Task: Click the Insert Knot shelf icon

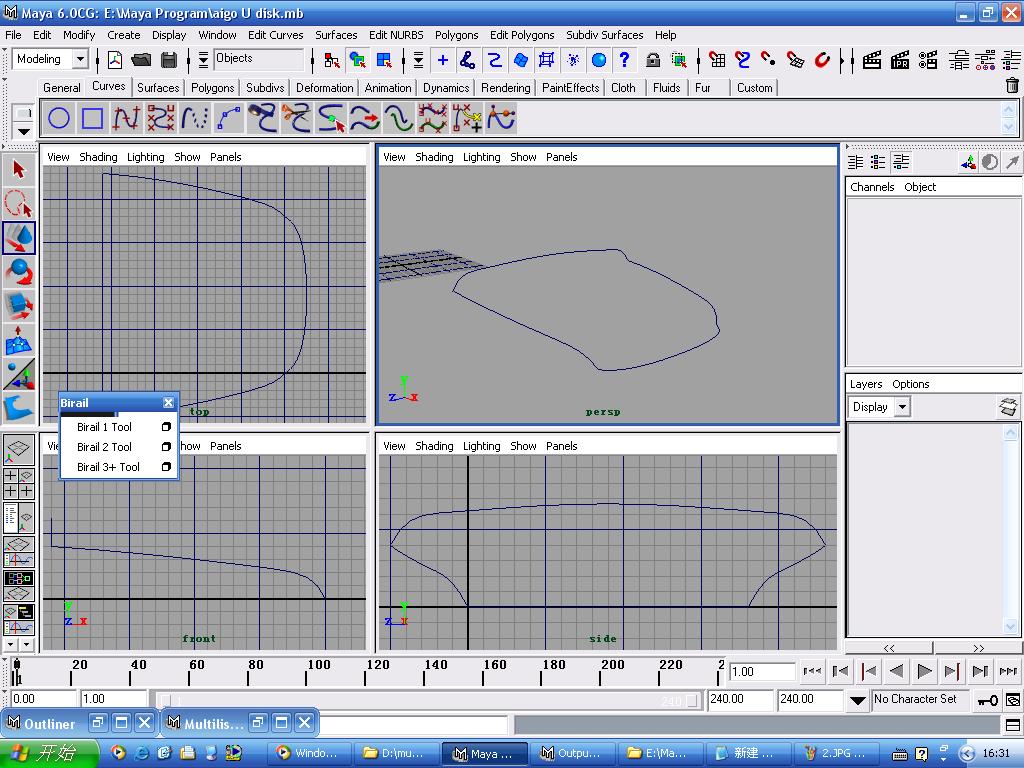Action: pos(331,118)
